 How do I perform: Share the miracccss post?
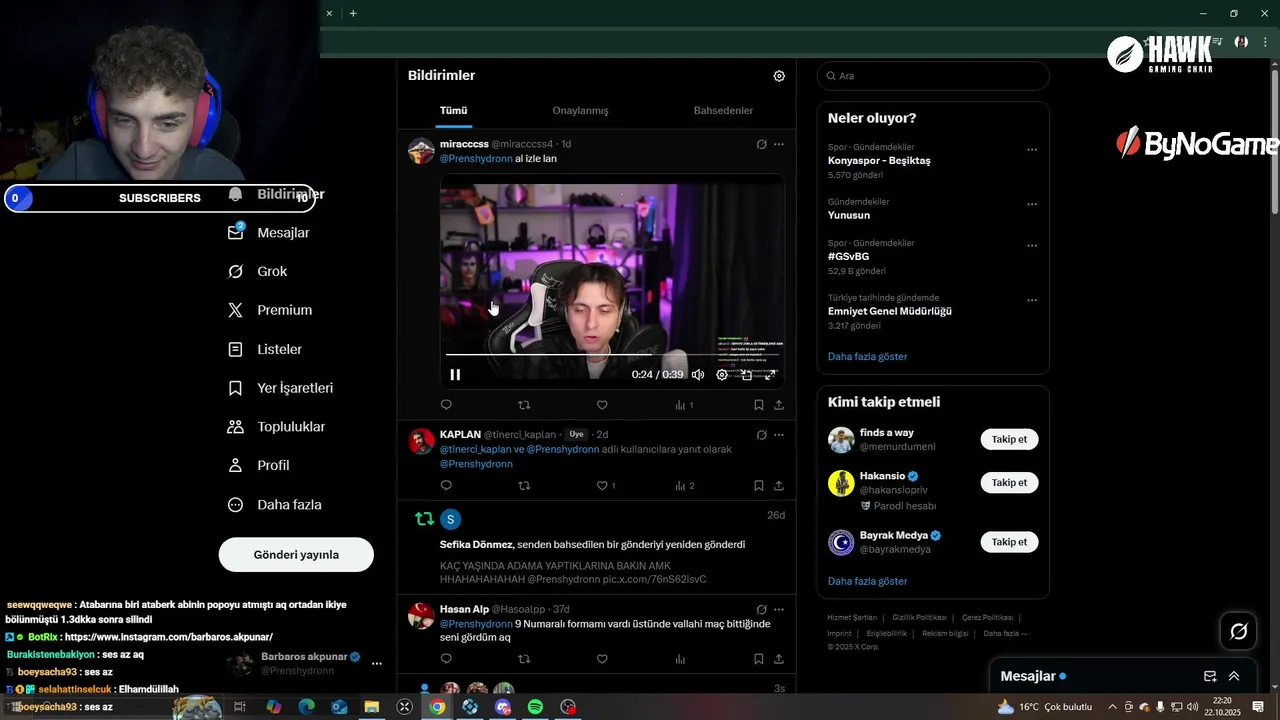[x=778, y=405]
